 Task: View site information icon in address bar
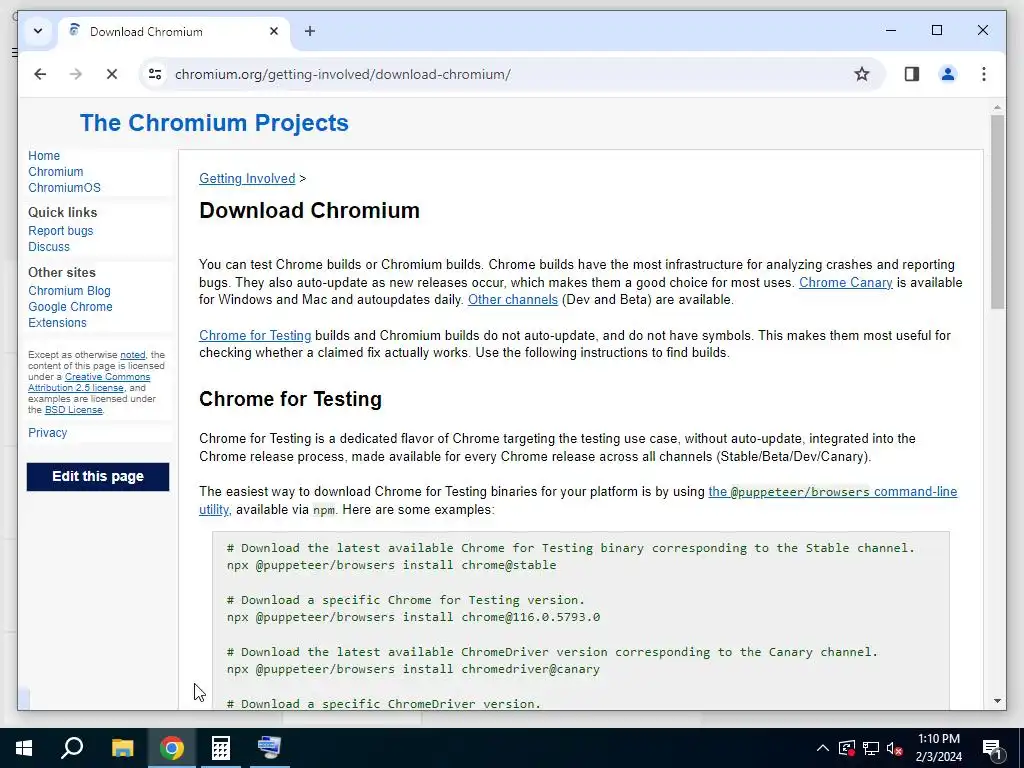click(155, 74)
